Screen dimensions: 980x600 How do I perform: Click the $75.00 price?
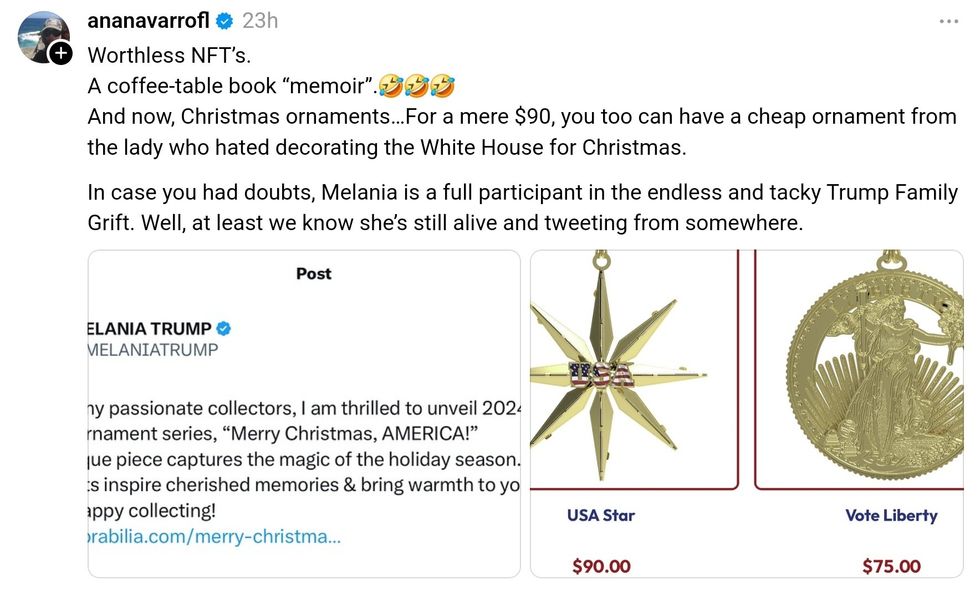point(891,566)
